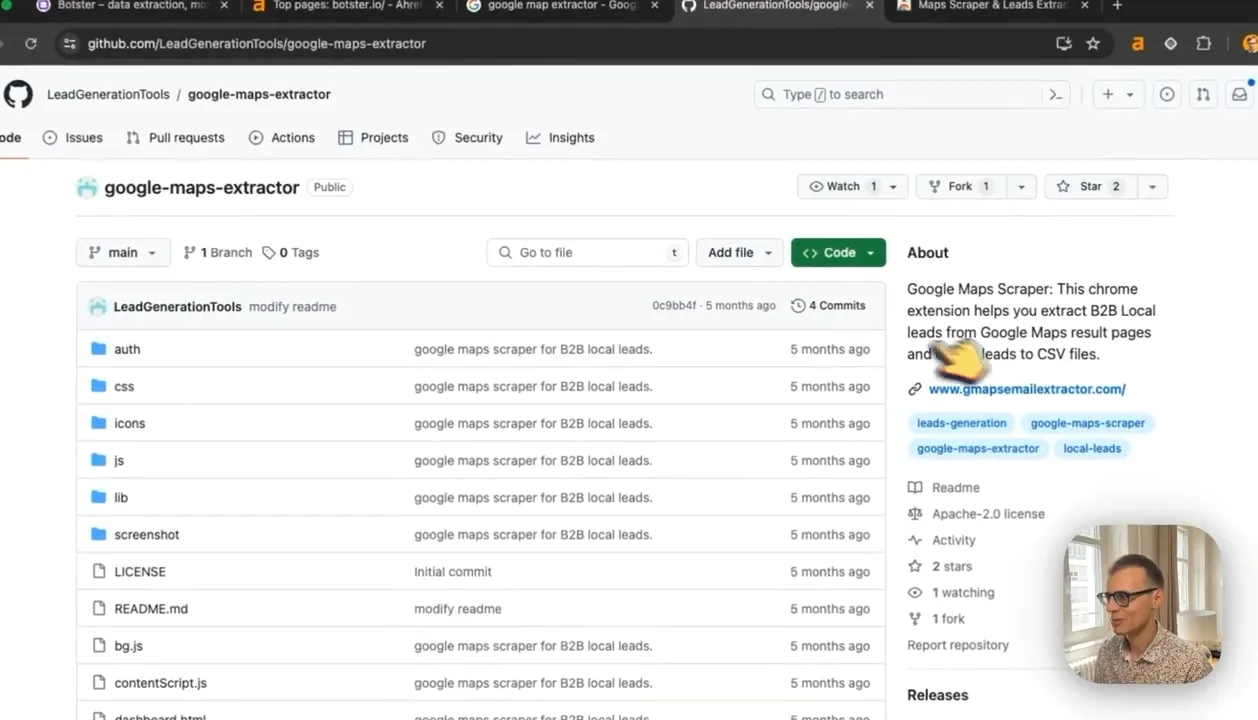Expand the Fork options dropdown arrow

(x=1021, y=187)
